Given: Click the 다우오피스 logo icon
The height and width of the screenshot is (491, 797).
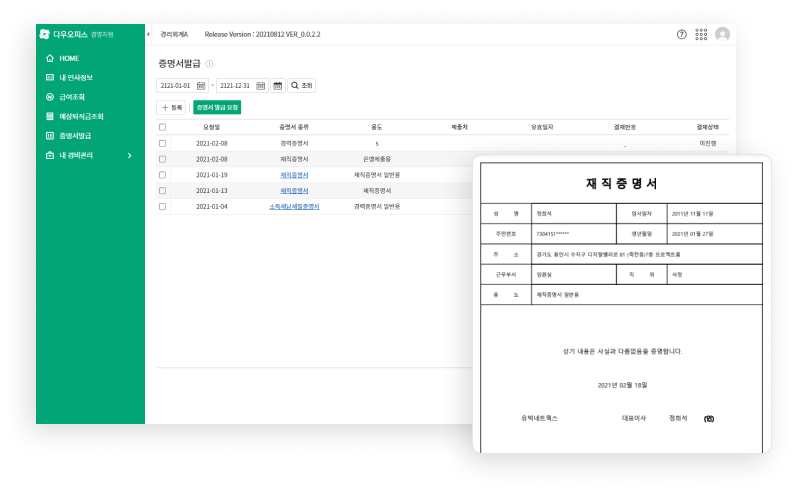Looking at the screenshot, I should pyautogui.click(x=45, y=34).
